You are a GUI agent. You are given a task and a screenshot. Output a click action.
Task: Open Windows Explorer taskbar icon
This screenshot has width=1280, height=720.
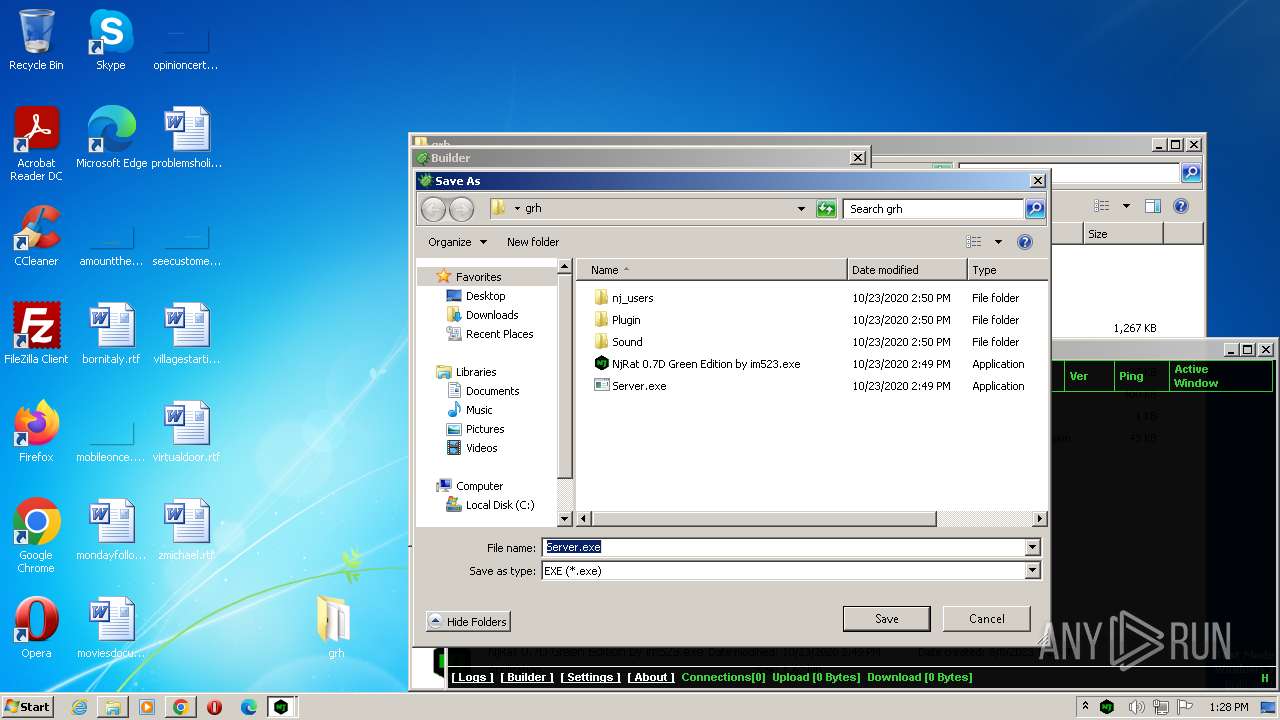[113, 707]
